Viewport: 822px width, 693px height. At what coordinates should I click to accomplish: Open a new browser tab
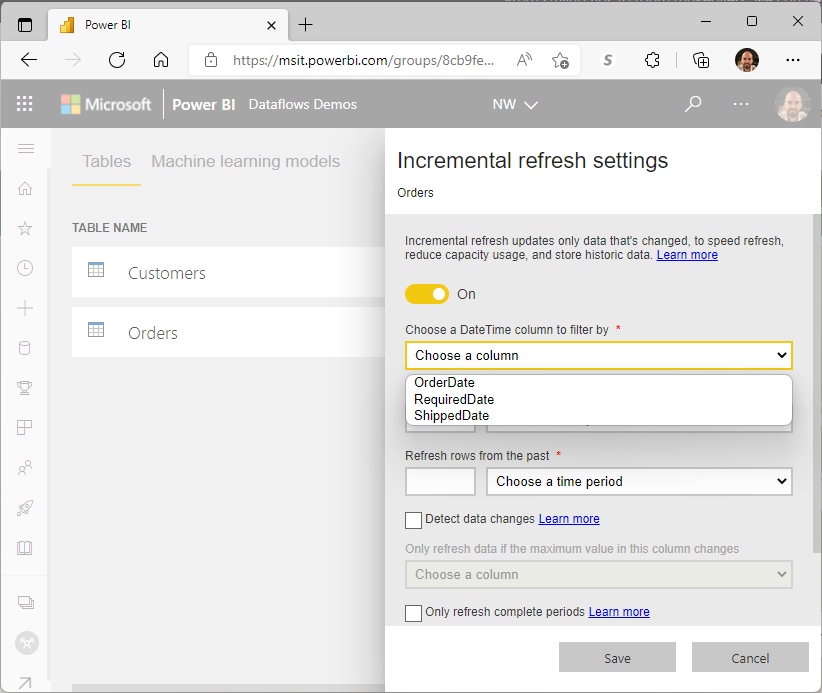point(305,25)
